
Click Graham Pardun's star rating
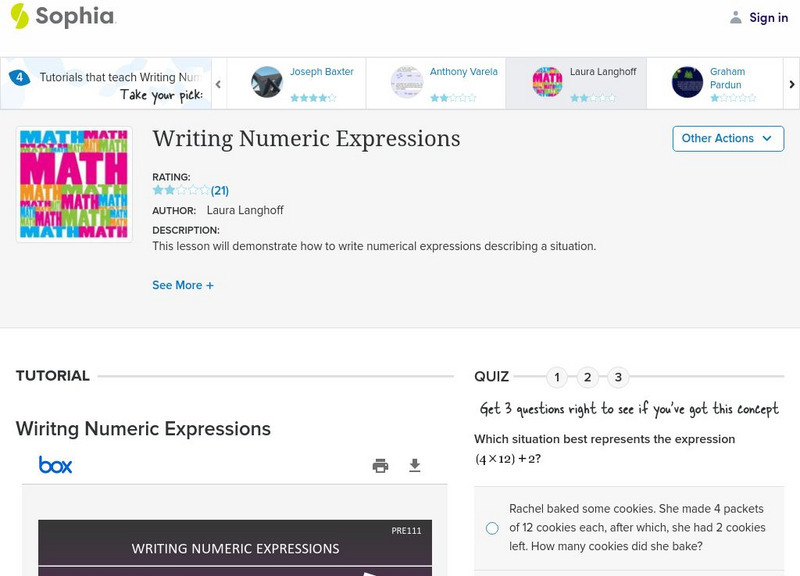(733, 97)
